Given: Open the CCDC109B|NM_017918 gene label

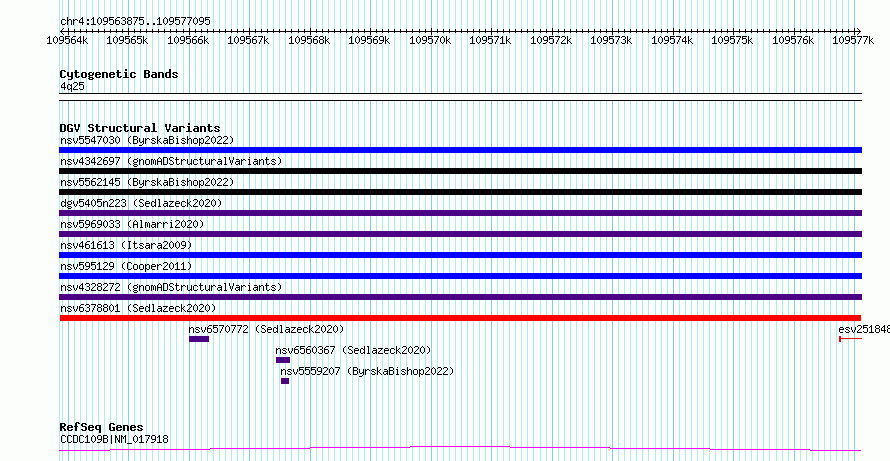Looking at the screenshot, I should tap(114, 439).
